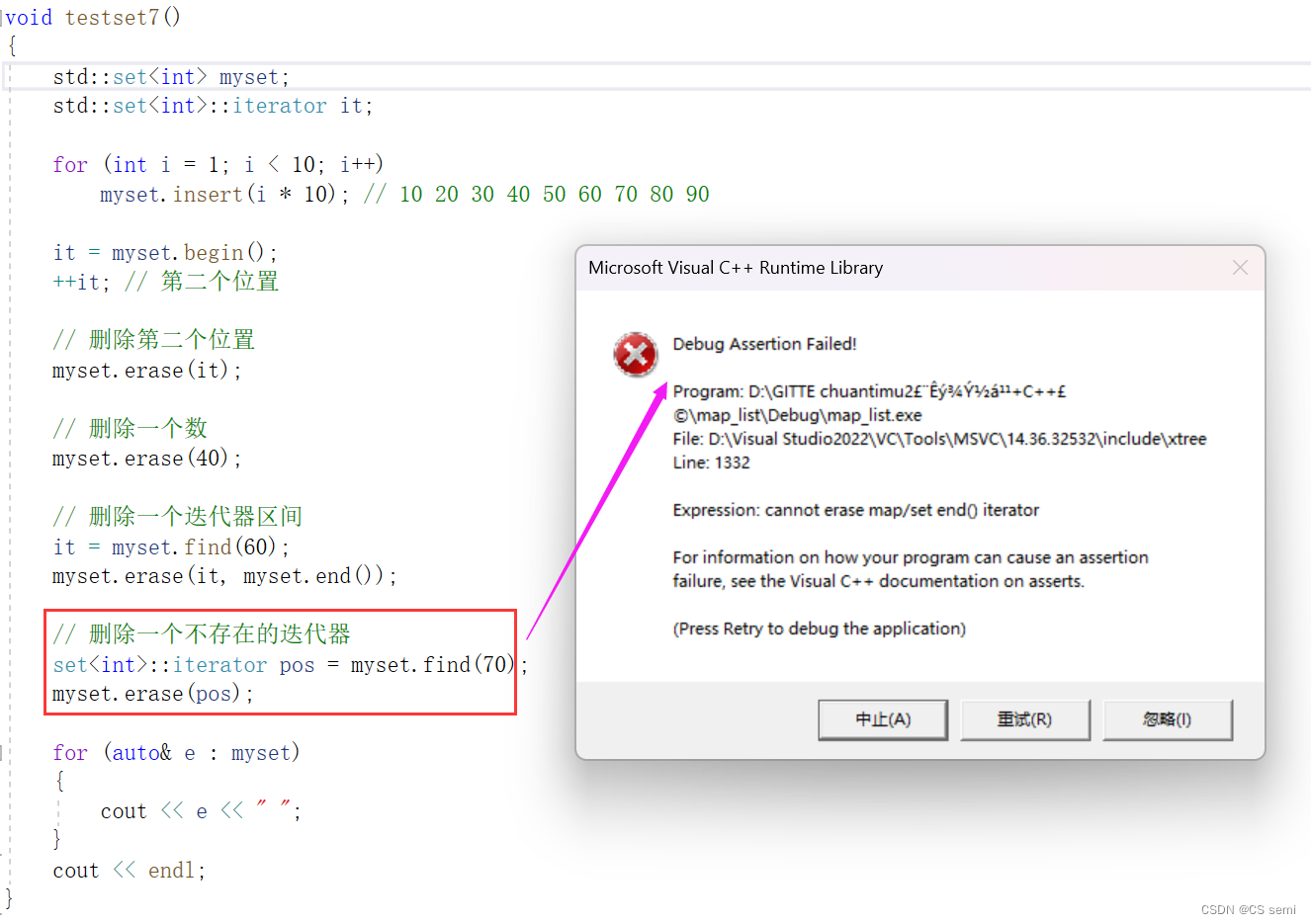Collapse the for-auto loop fold marker

tap(3, 753)
